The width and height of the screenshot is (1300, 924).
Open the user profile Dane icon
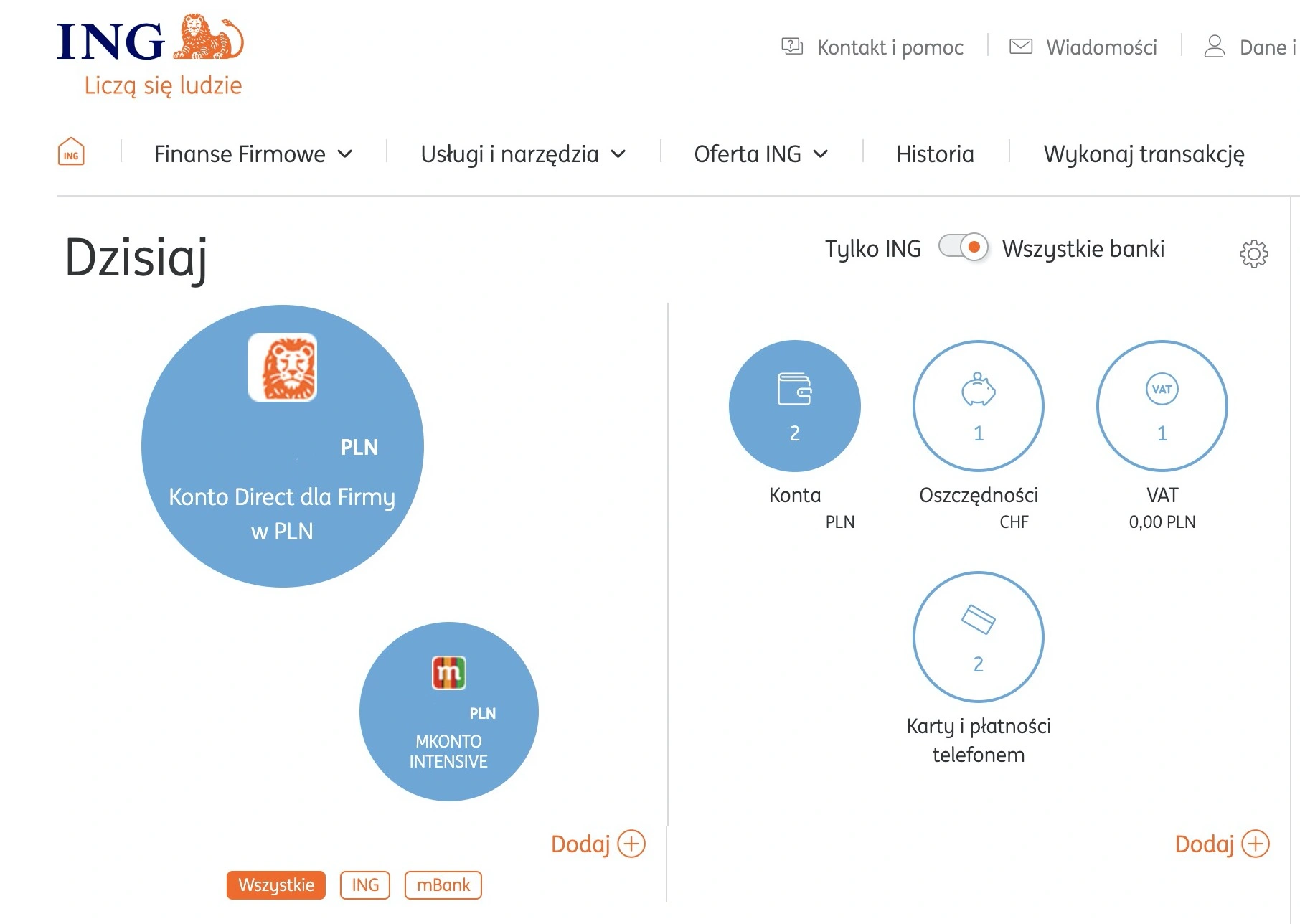coord(1214,46)
